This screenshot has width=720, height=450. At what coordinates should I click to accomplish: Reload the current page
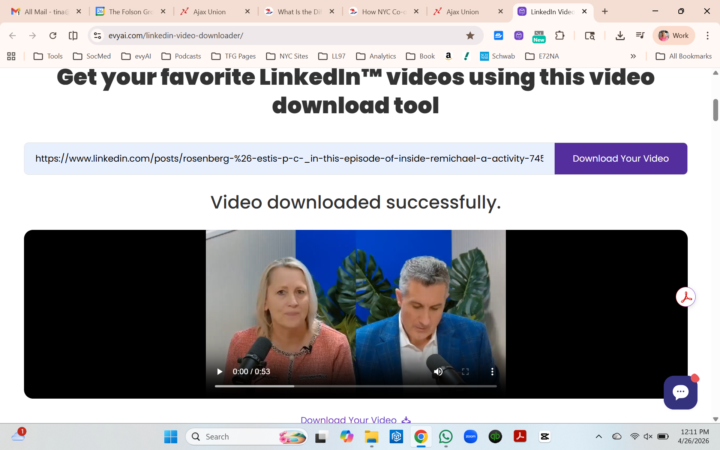point(53,35)
